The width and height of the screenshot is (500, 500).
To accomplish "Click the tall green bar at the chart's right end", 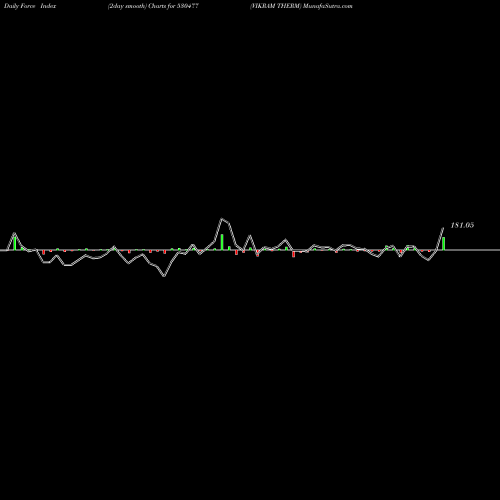I will pos(444,243).
